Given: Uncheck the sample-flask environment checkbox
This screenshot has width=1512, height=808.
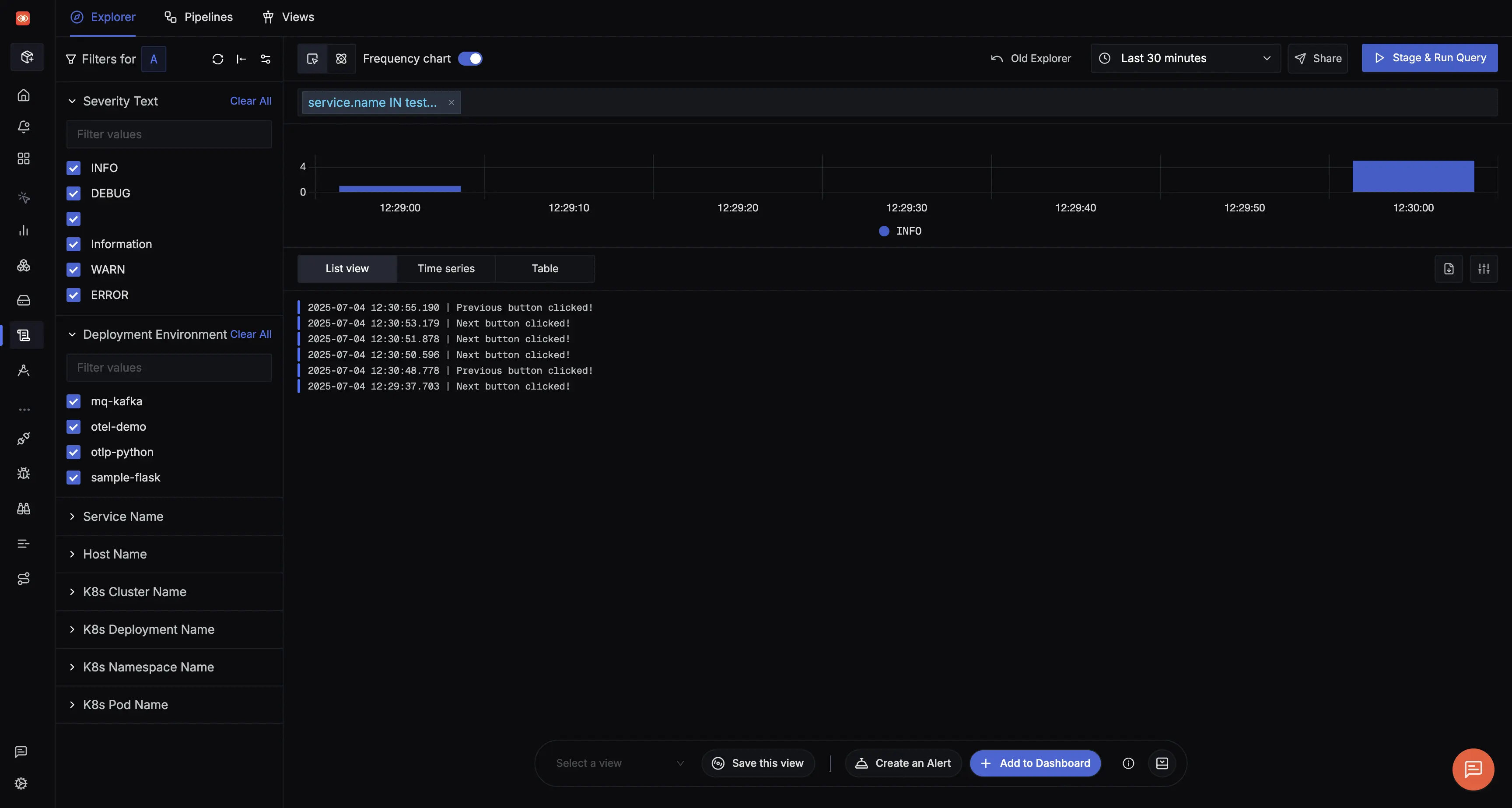Looking at the screenshot, I should click(73, 478).
